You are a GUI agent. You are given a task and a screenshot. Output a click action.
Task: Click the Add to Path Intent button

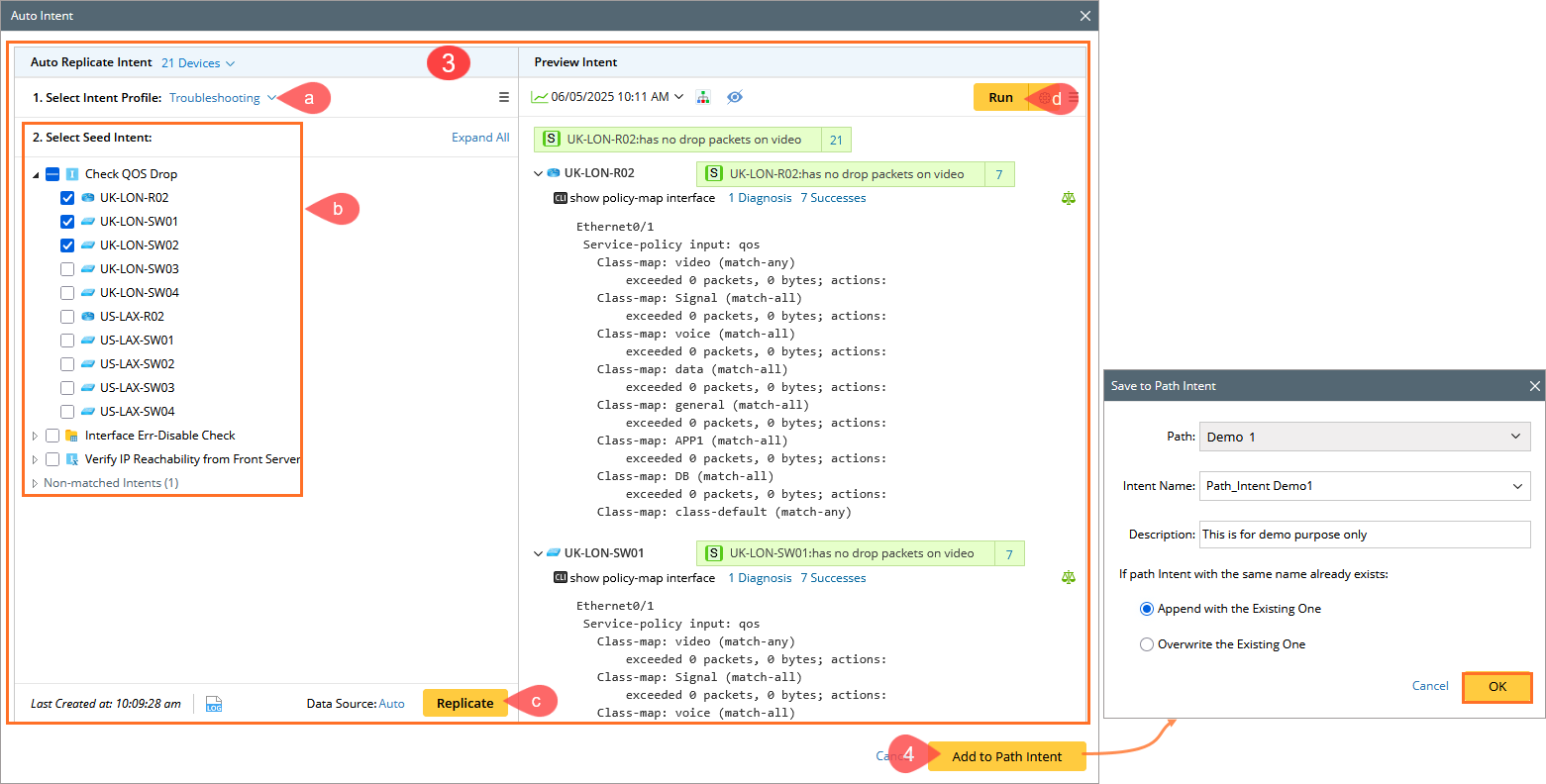point(1006,756)
